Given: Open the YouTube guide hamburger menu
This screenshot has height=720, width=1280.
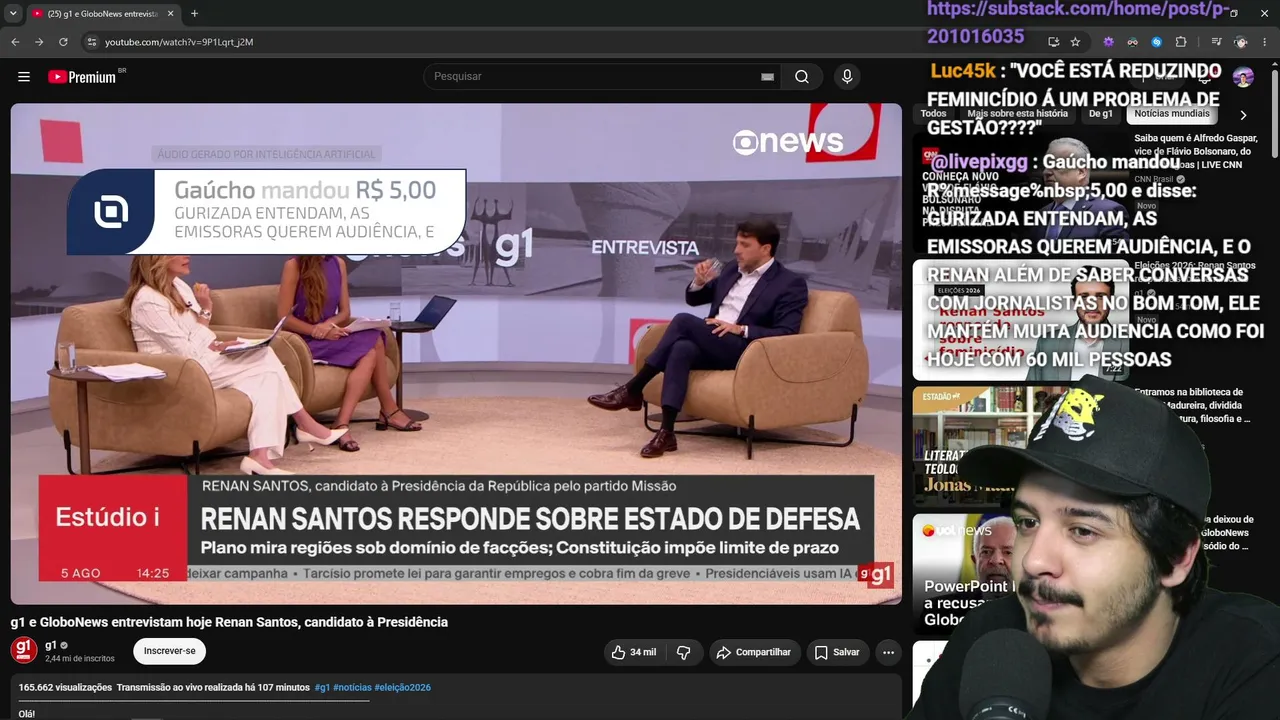Looking at the screenshot, I should pos(24,77).
